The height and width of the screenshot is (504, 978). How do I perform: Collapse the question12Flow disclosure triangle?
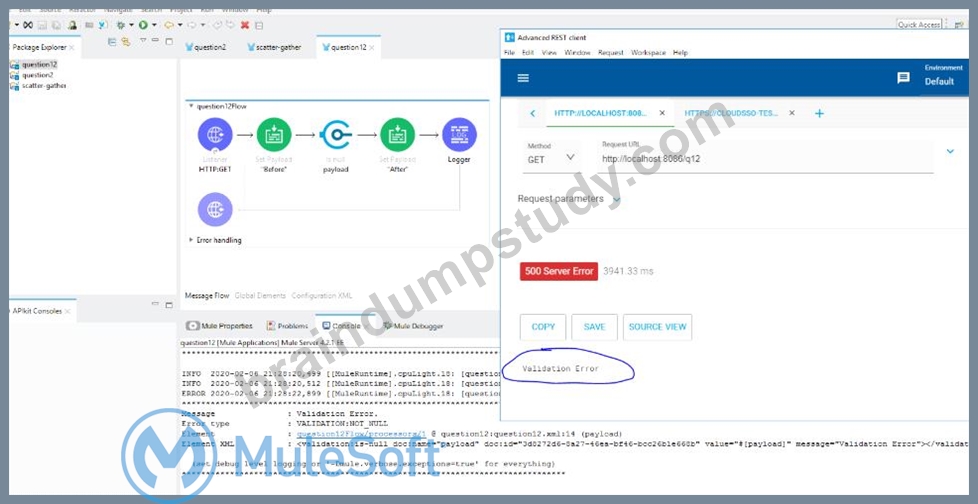point(191,107)
